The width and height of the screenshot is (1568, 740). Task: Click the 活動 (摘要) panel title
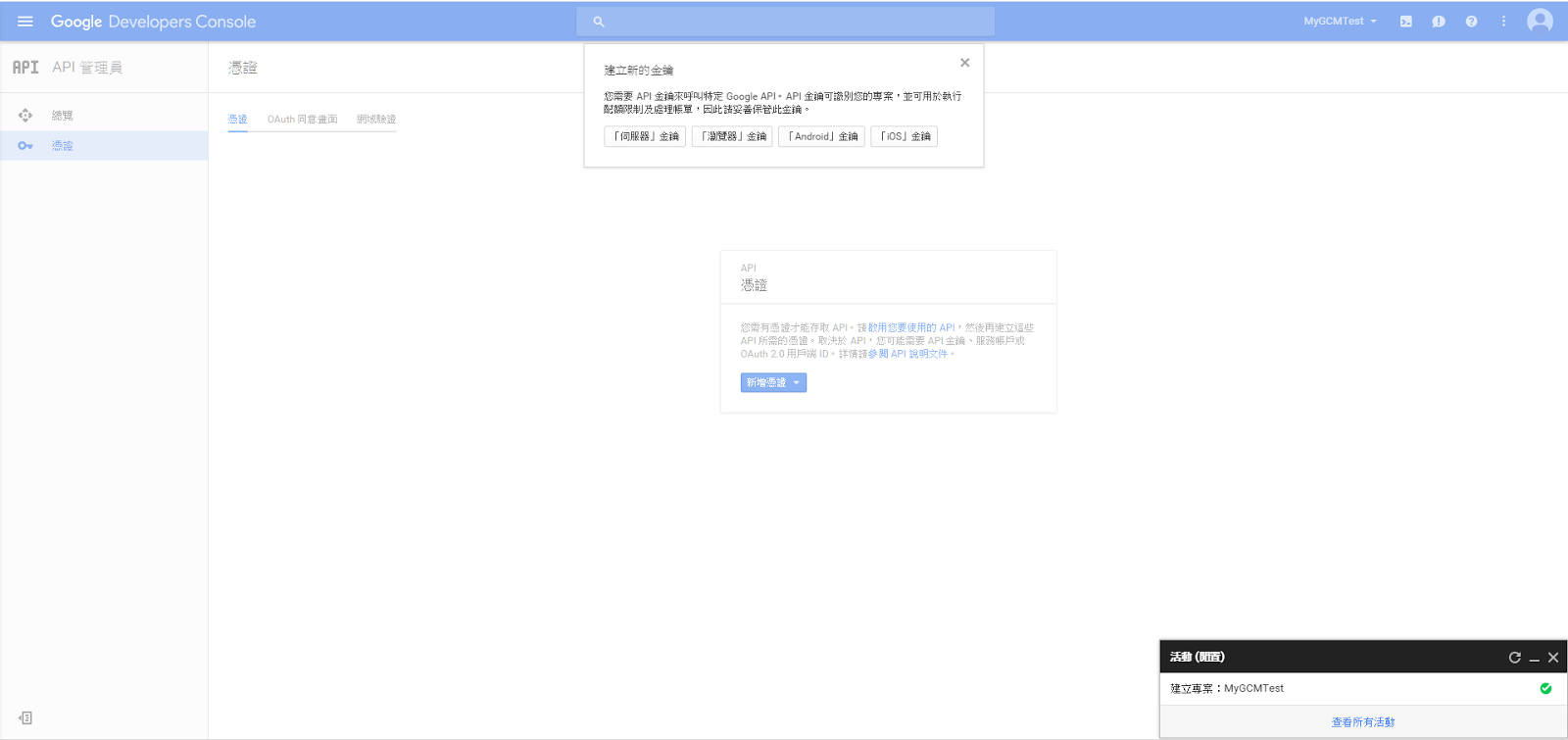tap(1198, 658)
